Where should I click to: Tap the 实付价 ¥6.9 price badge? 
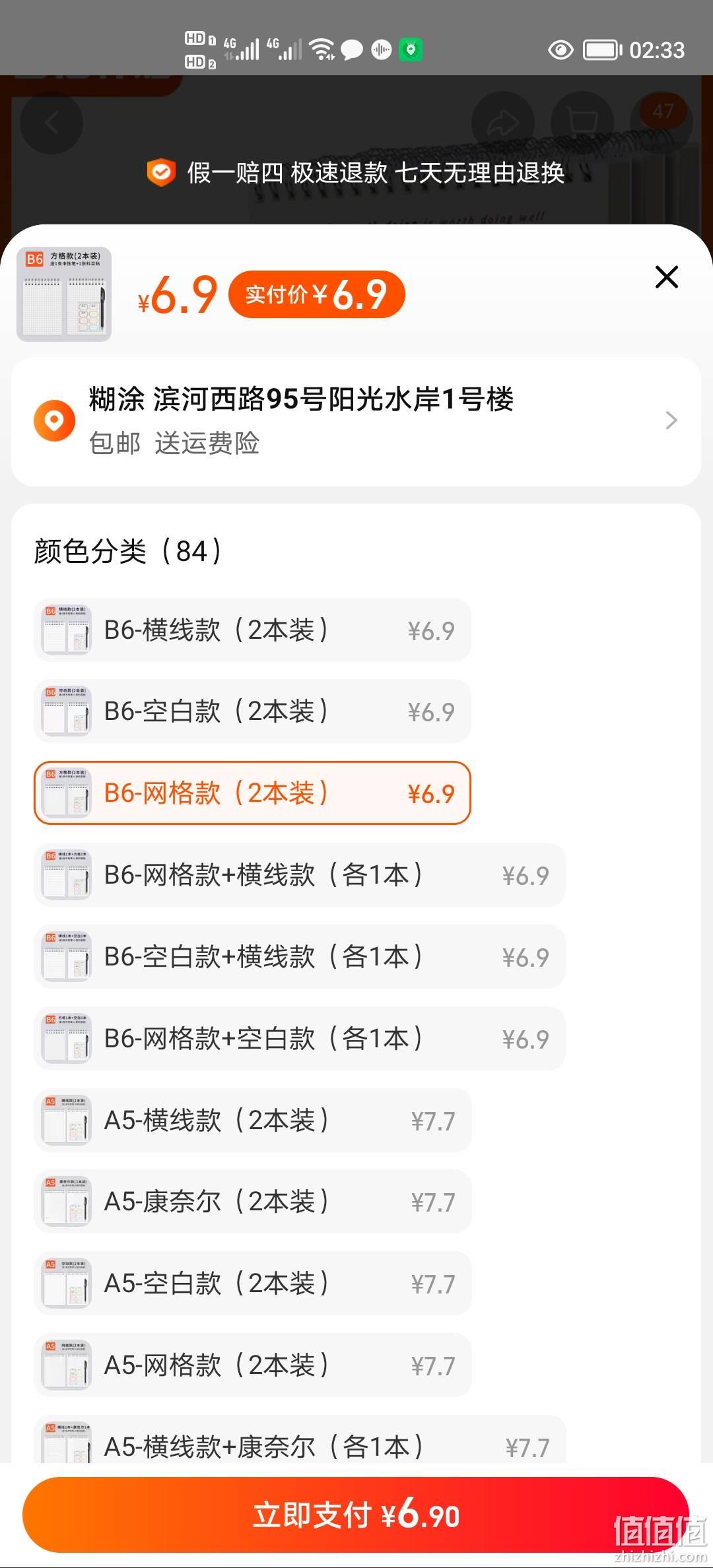pos(316,294)
